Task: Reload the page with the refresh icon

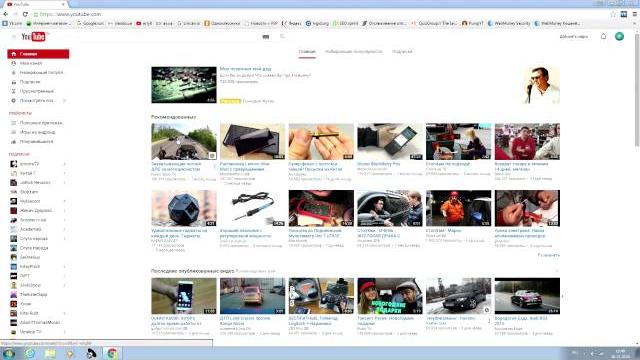Action: (x=25, y=14)
